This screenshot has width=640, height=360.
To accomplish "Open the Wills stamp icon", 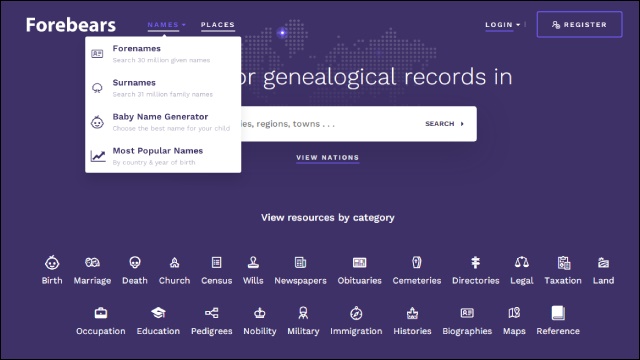I will [x=253, y=262].
